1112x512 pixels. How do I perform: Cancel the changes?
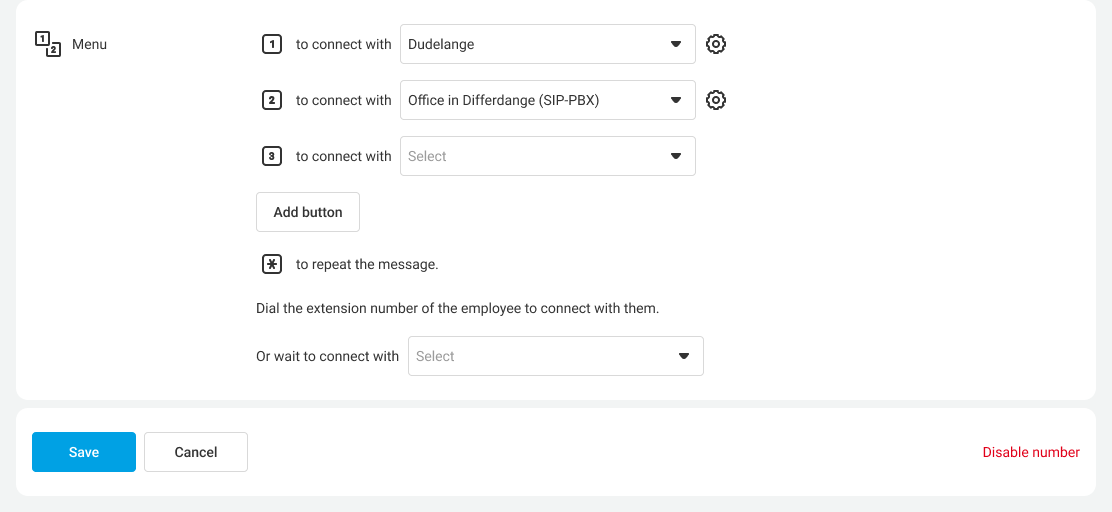pos(196,452)
